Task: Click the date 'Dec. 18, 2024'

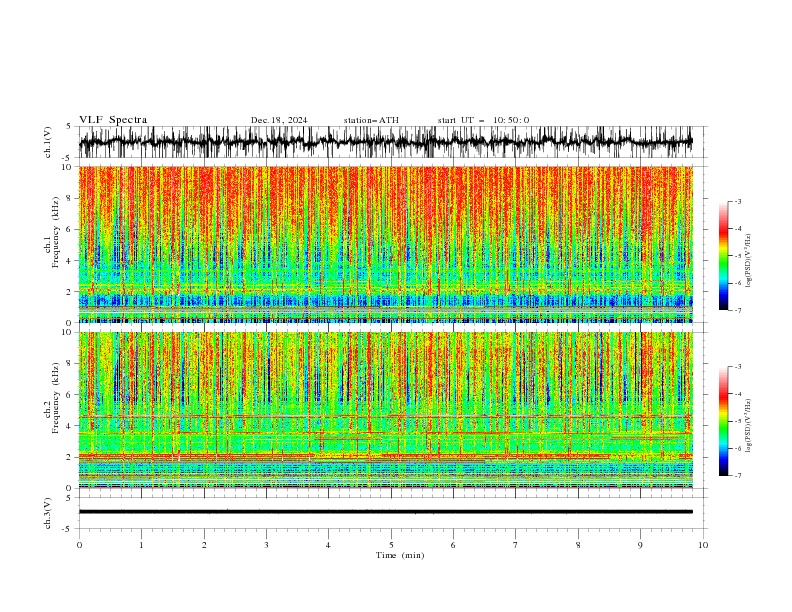Action: [279, 120]
